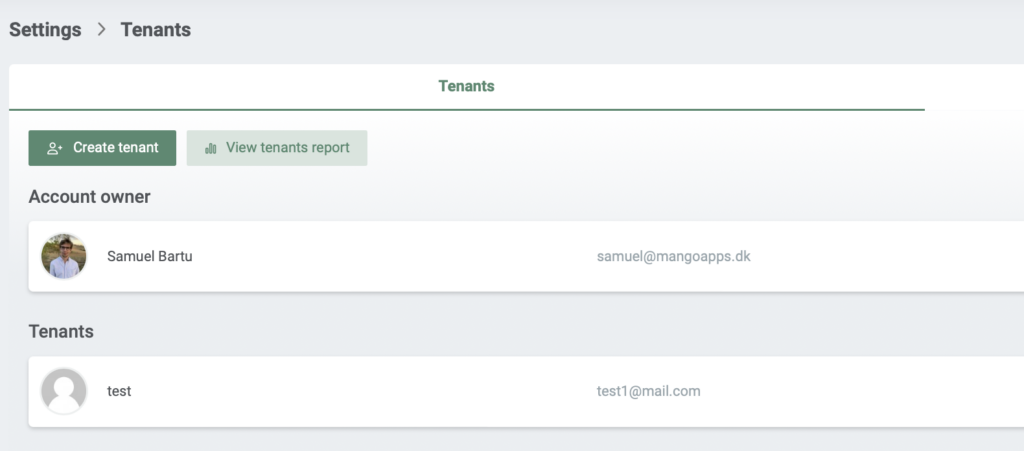Click the Tenants section heading above list
This screenshot has height=451, width=1024.
61,332
